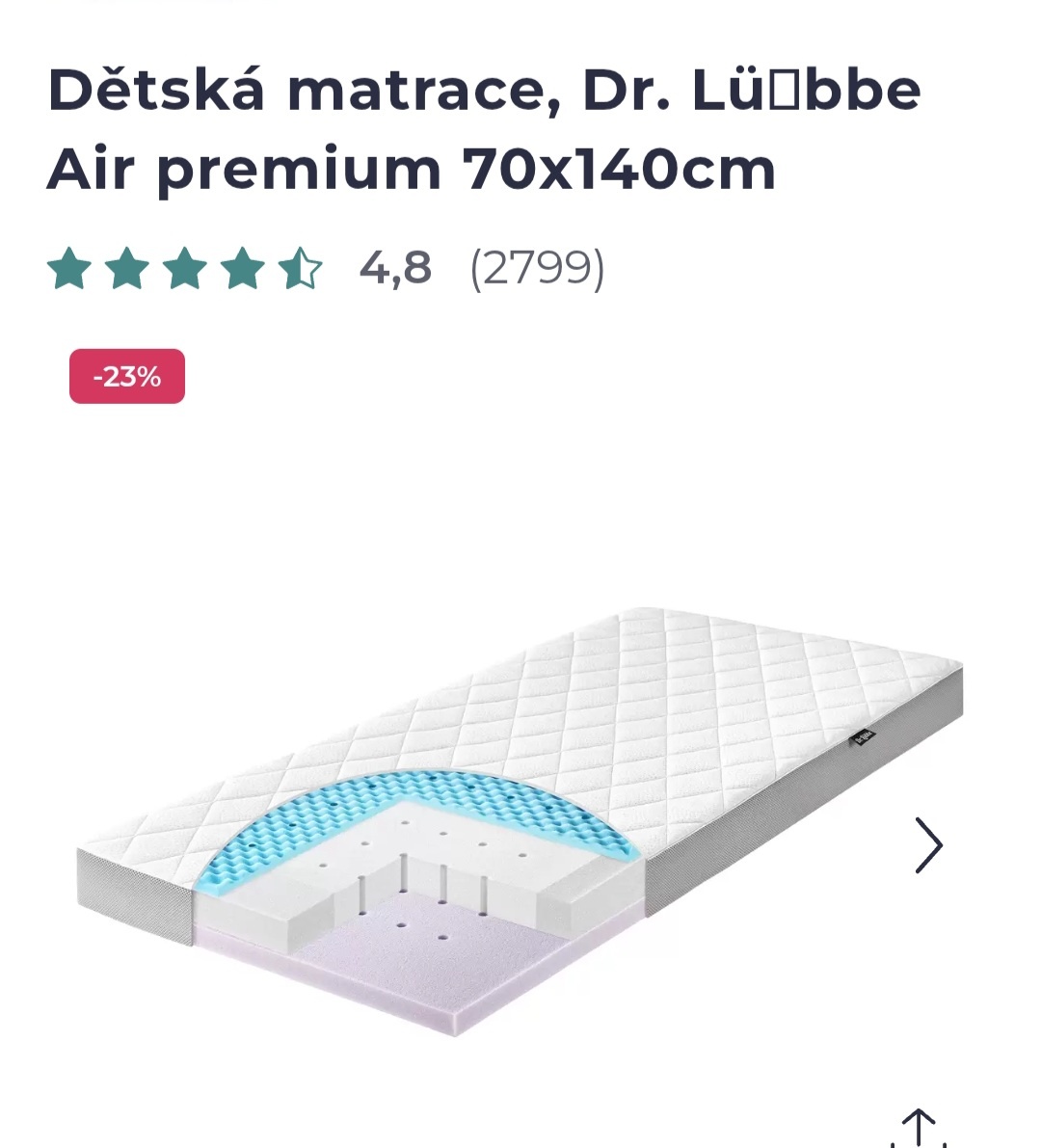Image resolution: width=1041 pixels, height=1148 pixels.
Task: Click the title line Air premium 70x140cm
Action: 412,168
